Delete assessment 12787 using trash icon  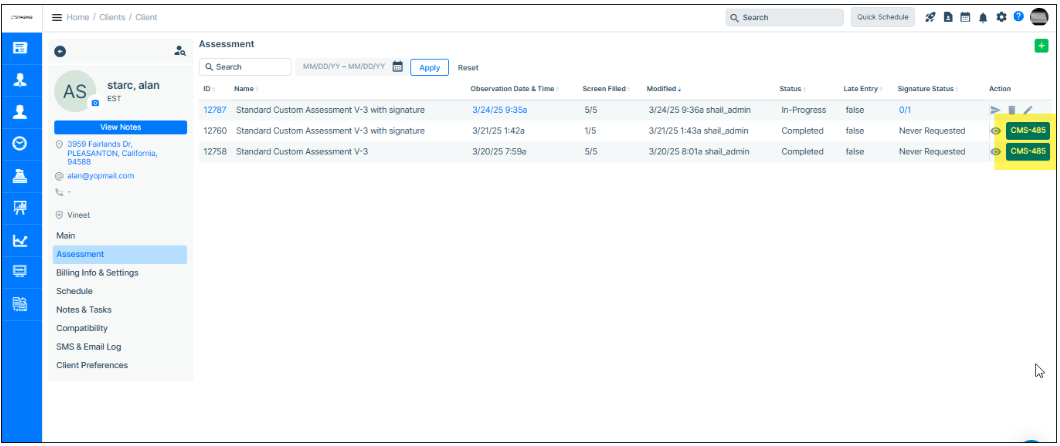click(1011, 110)
